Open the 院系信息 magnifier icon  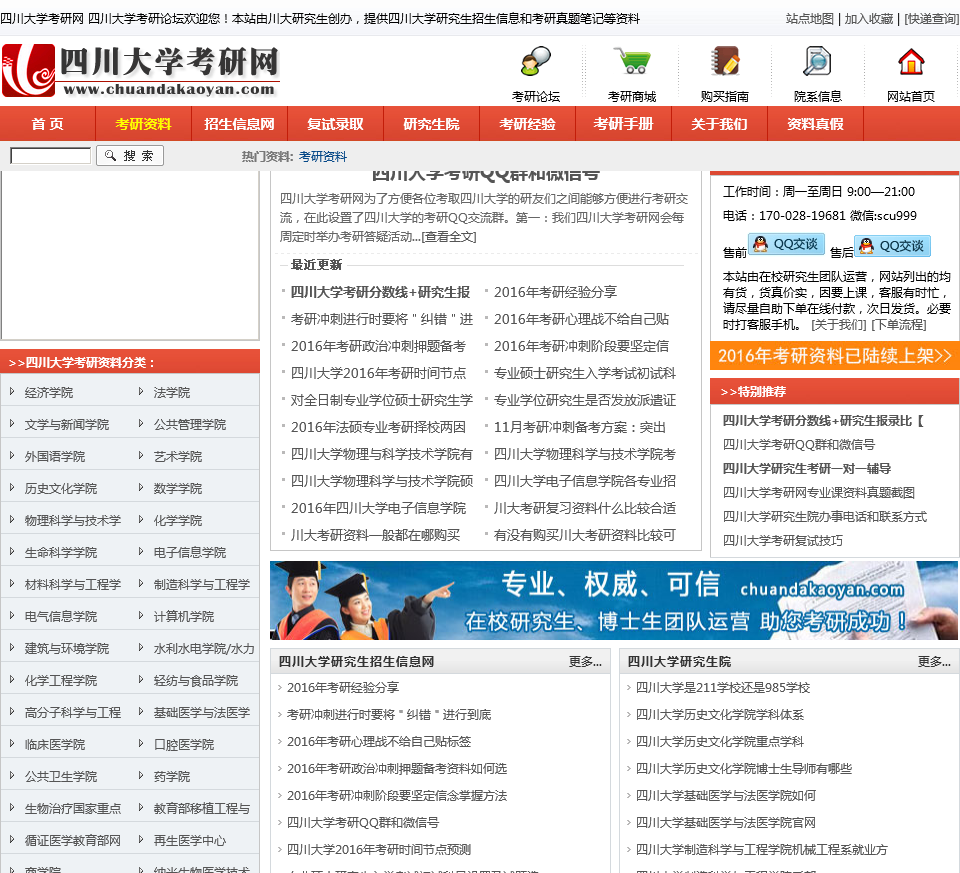tap(817, 62)
